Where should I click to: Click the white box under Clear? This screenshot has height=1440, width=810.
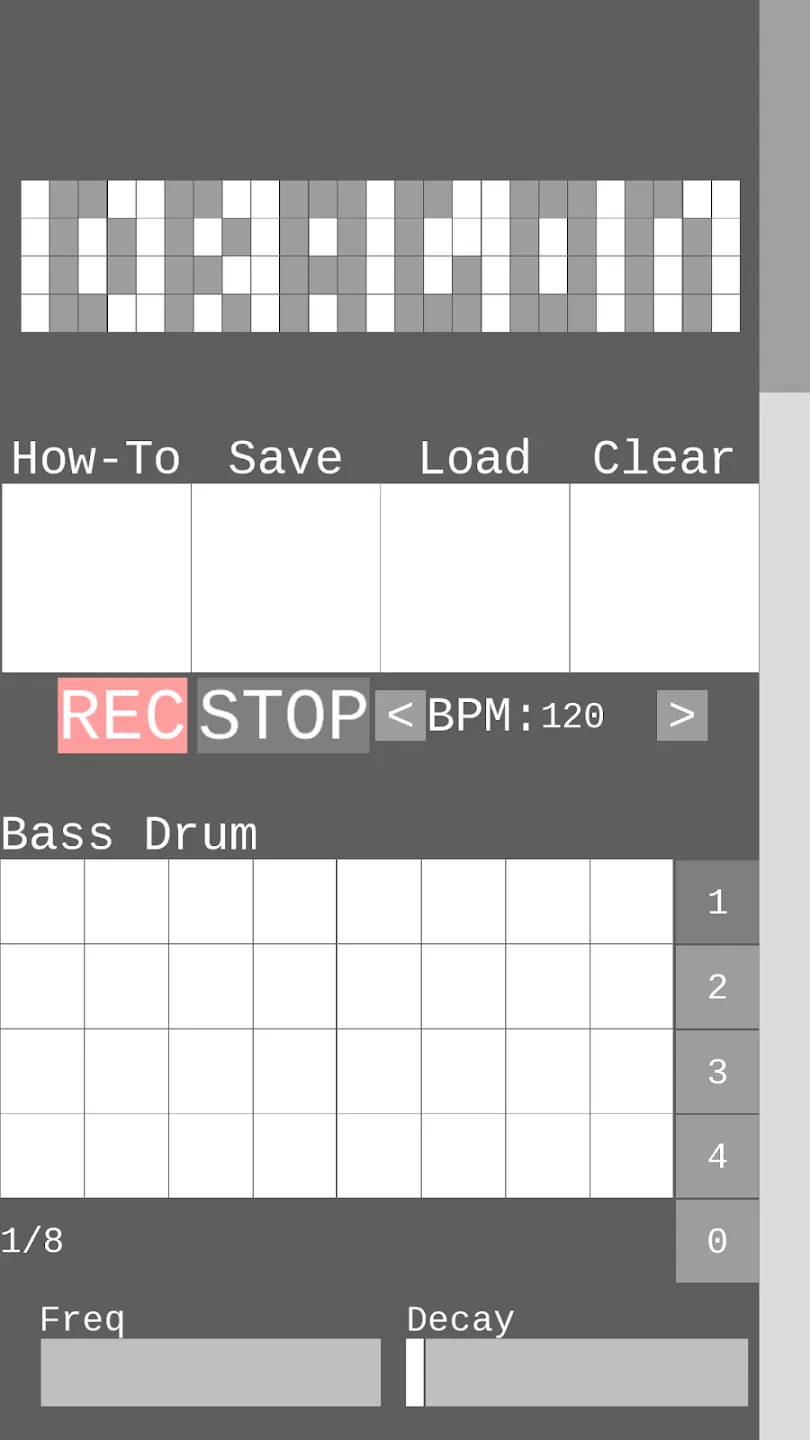tap(664, 578)
